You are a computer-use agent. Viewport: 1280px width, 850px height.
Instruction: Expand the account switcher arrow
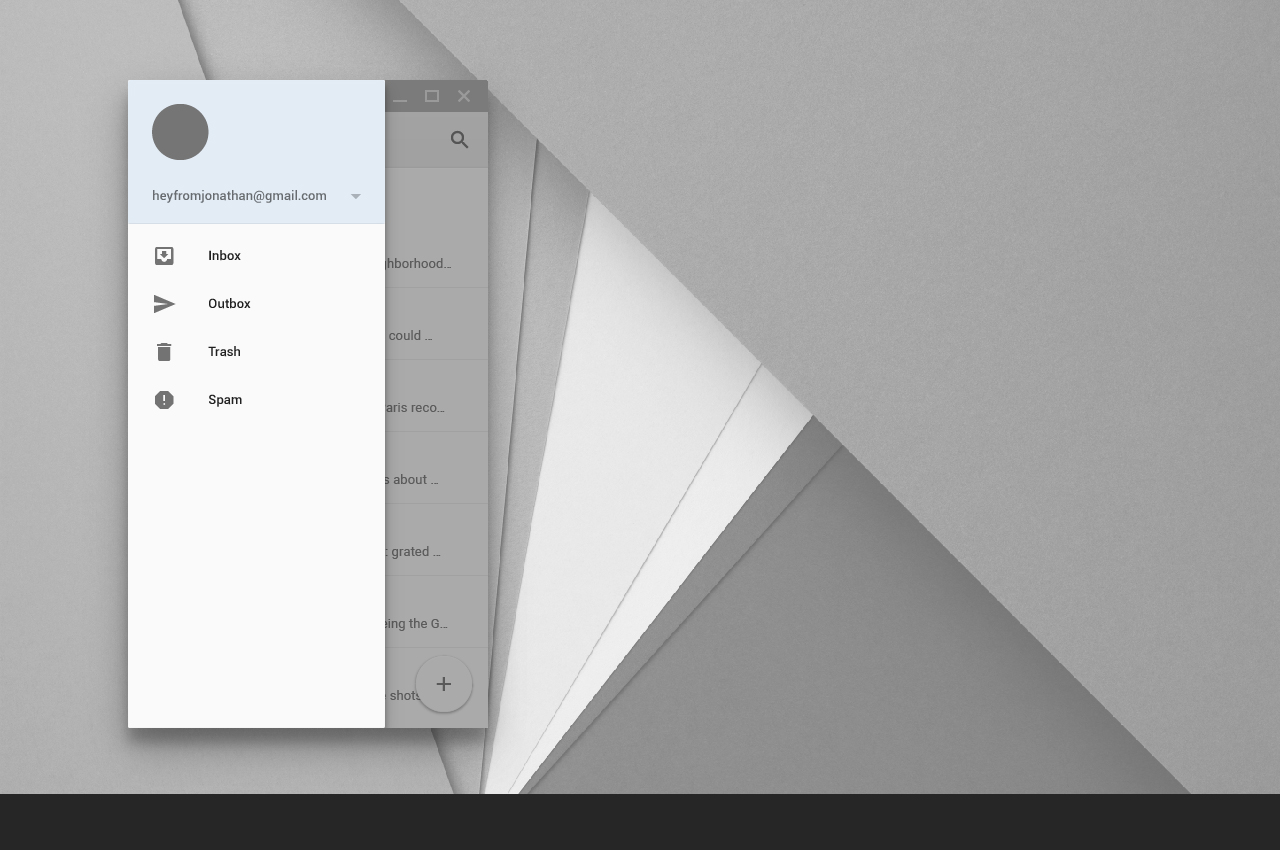point(355,196)
